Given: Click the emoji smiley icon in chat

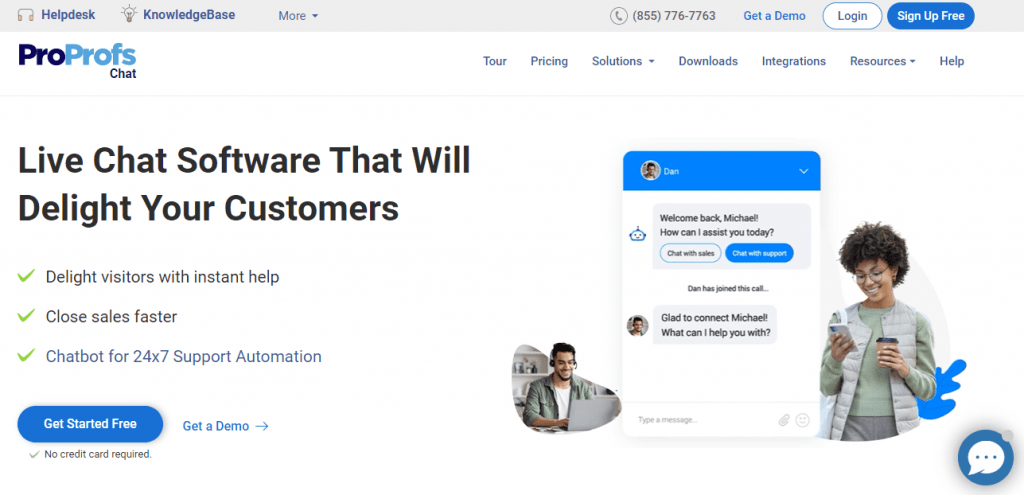Looking at the screenshot, I should [803, 420].
